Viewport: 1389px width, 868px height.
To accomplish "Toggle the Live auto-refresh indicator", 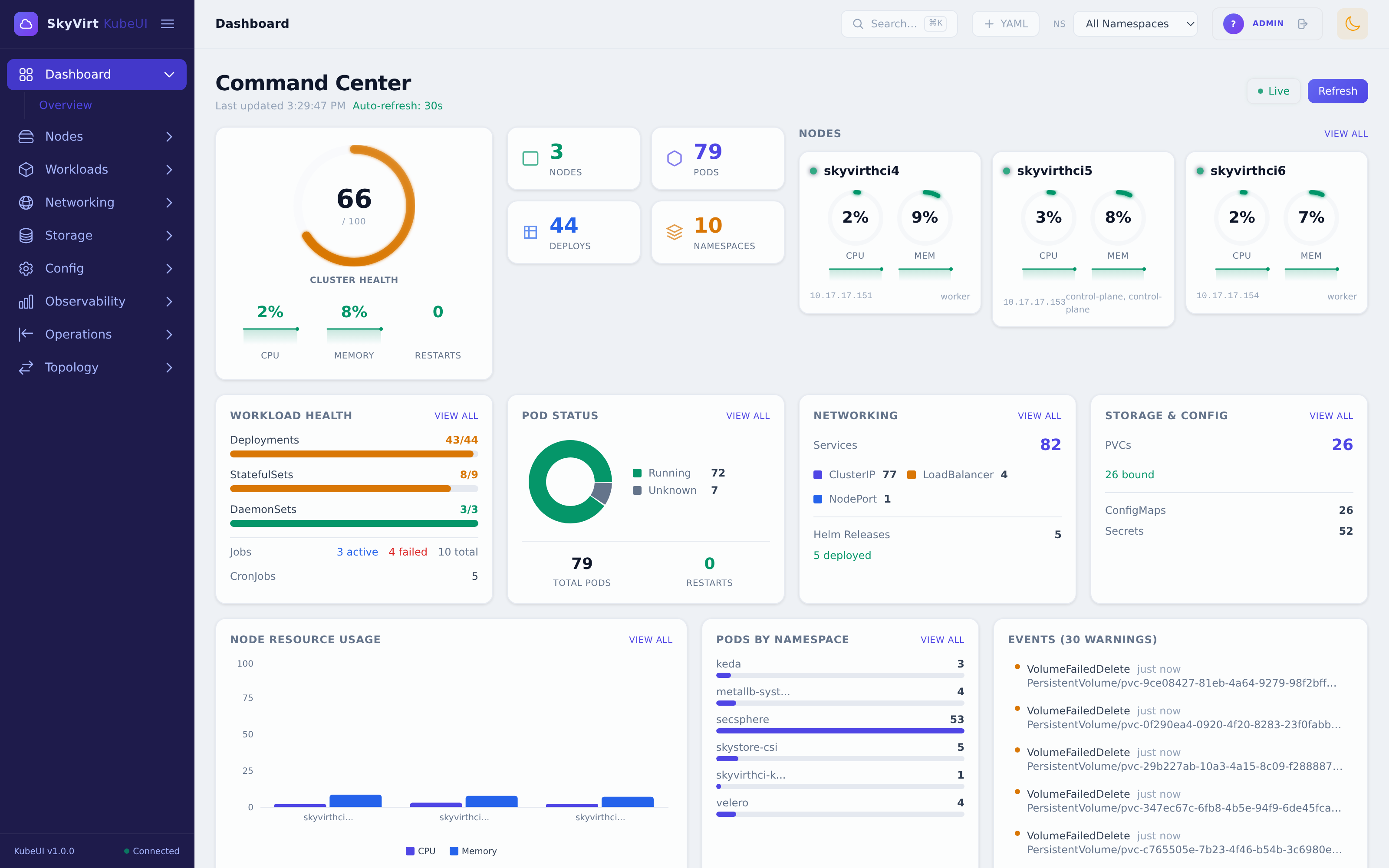I will point(1273,91).
